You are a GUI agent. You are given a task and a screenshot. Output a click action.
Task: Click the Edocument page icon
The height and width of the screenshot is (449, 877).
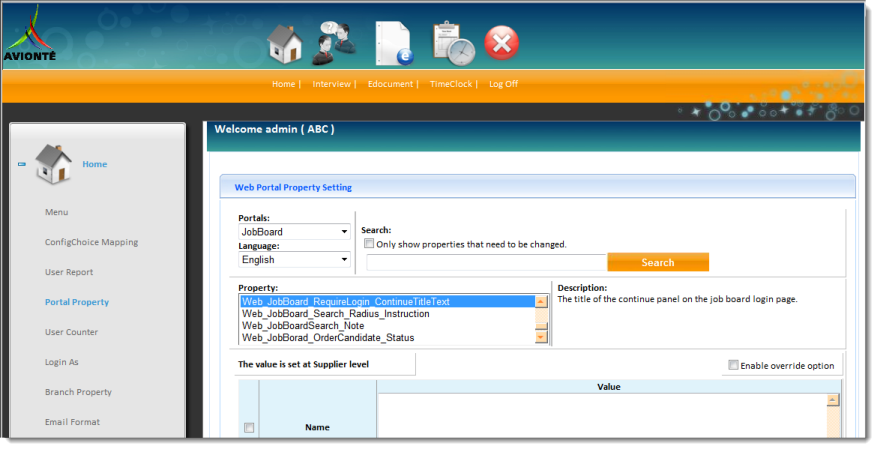(x=394, y=43)
